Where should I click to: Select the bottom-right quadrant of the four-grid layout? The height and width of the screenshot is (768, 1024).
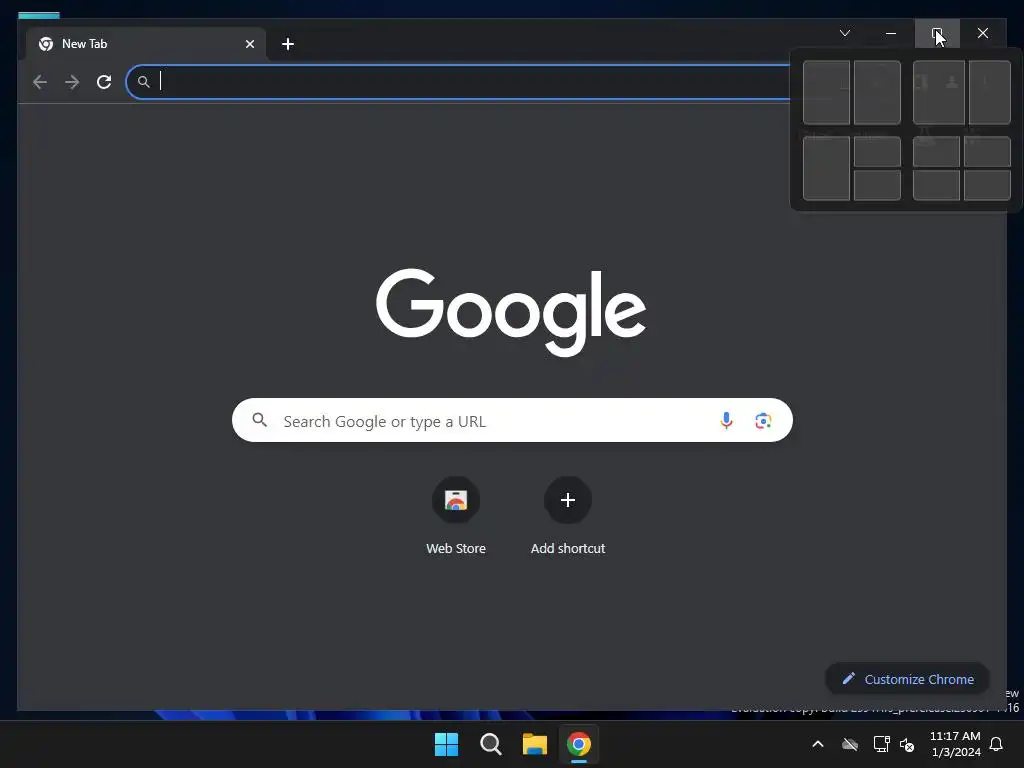coord(987,185)
